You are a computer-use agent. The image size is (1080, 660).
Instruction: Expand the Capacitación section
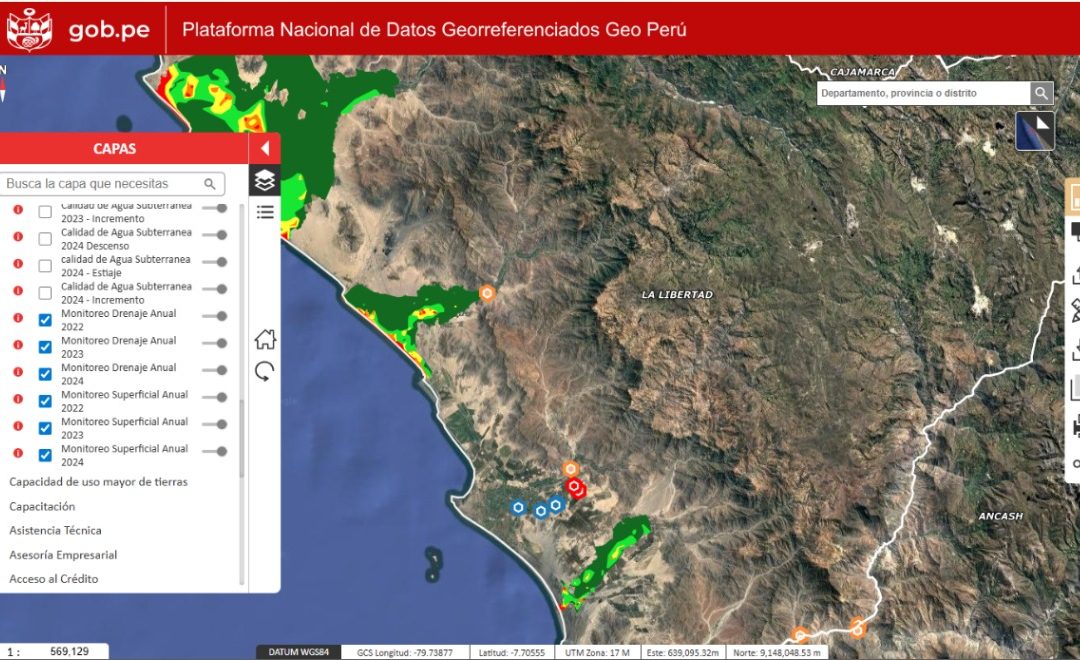pos(42,506)
